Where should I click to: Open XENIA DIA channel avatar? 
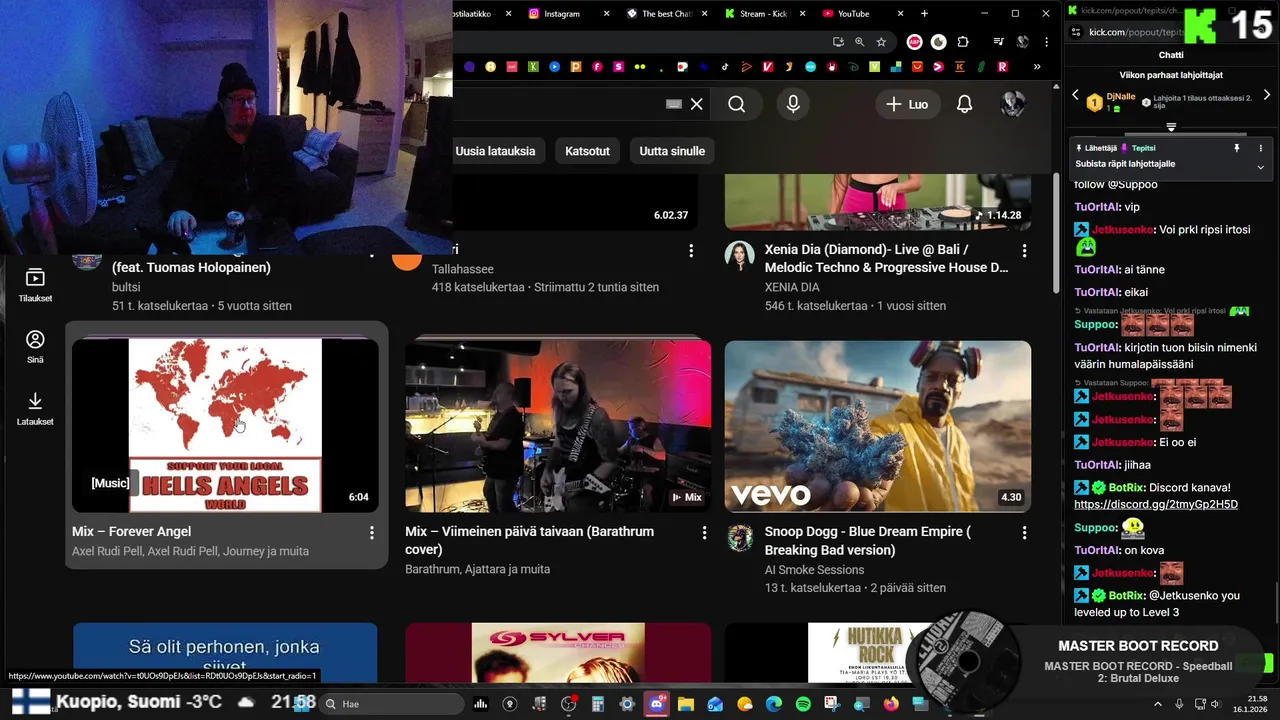[x=739, y=256]
